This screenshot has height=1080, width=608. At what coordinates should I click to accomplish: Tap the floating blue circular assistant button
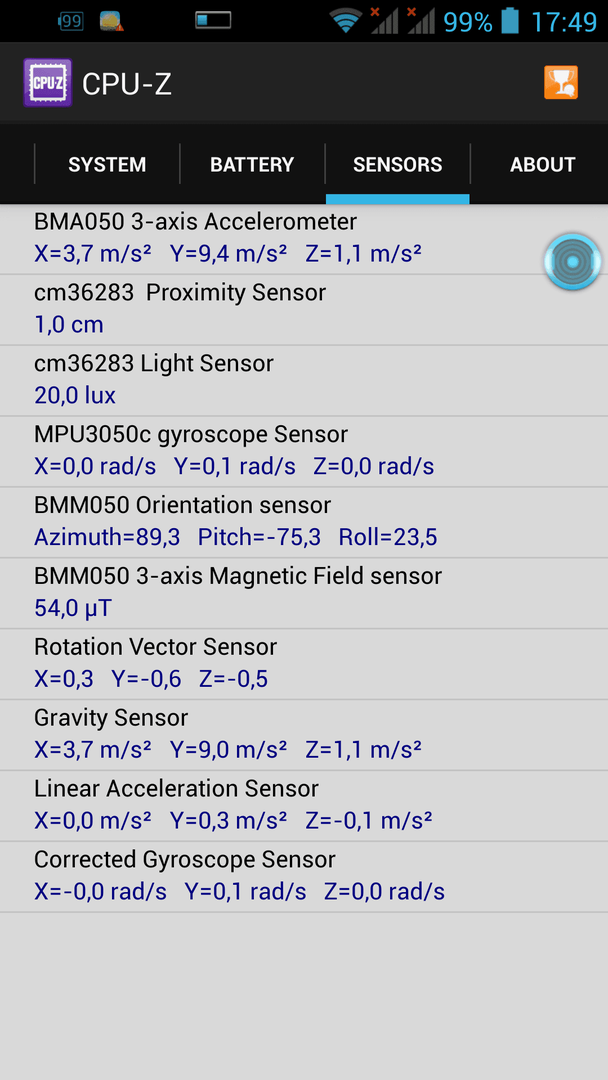pyautogui.click(x=573, y=262)
